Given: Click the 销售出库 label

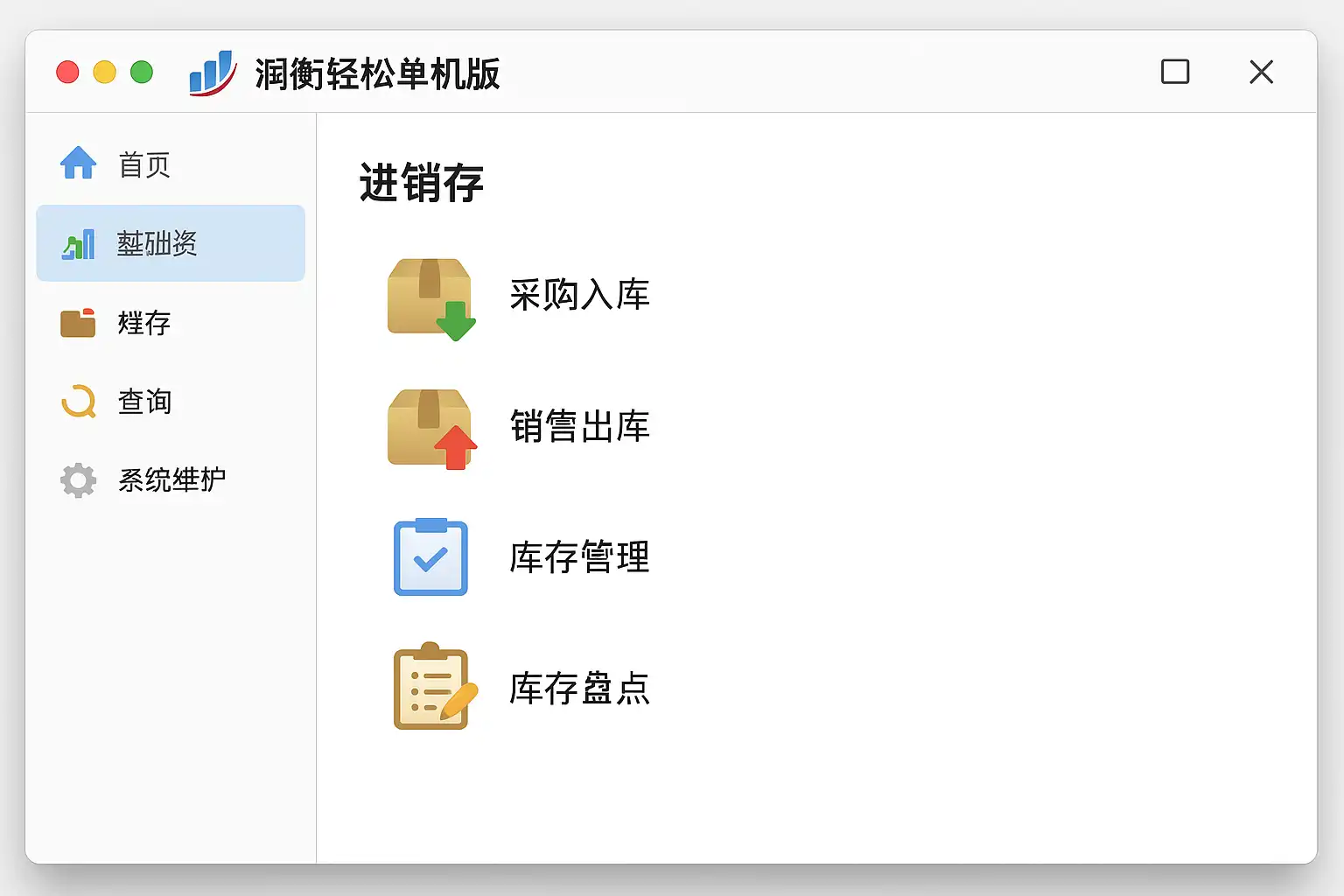Looking at the screenshot, I should (x=579, y=427).
